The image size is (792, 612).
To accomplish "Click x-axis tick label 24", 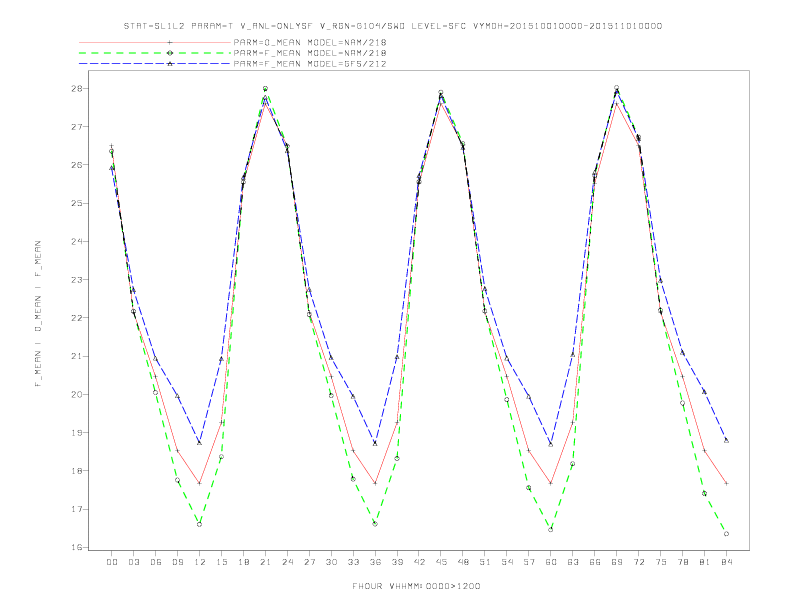I will (x=287, y=562).
